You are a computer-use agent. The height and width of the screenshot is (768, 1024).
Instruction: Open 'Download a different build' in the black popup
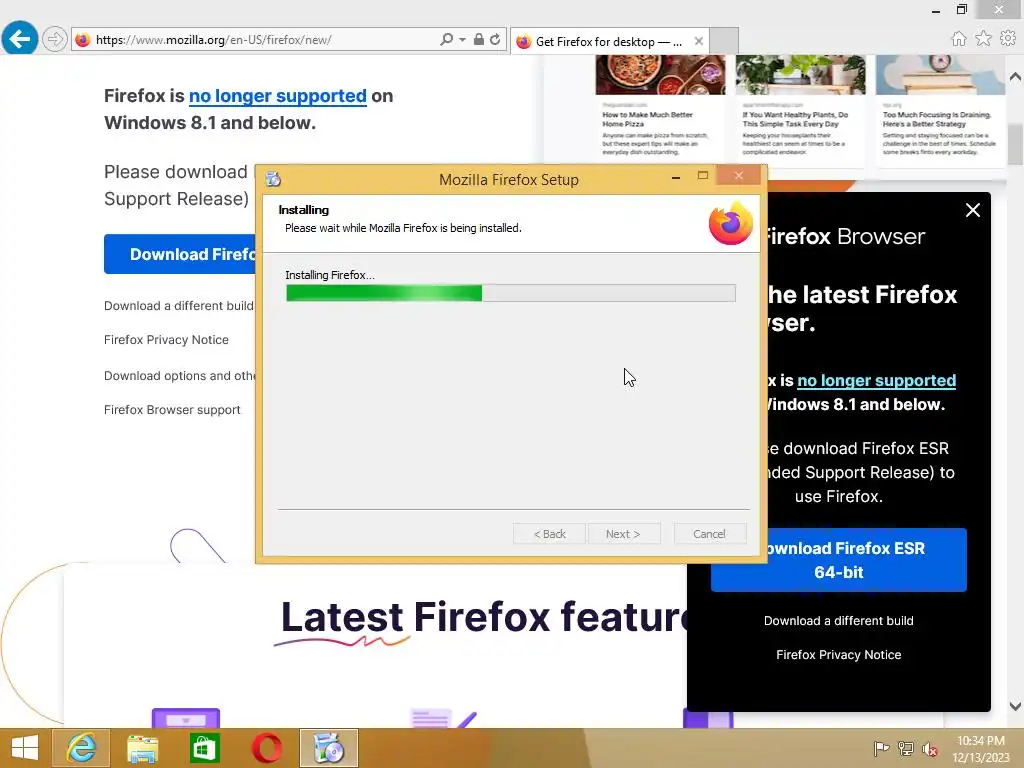839,620
